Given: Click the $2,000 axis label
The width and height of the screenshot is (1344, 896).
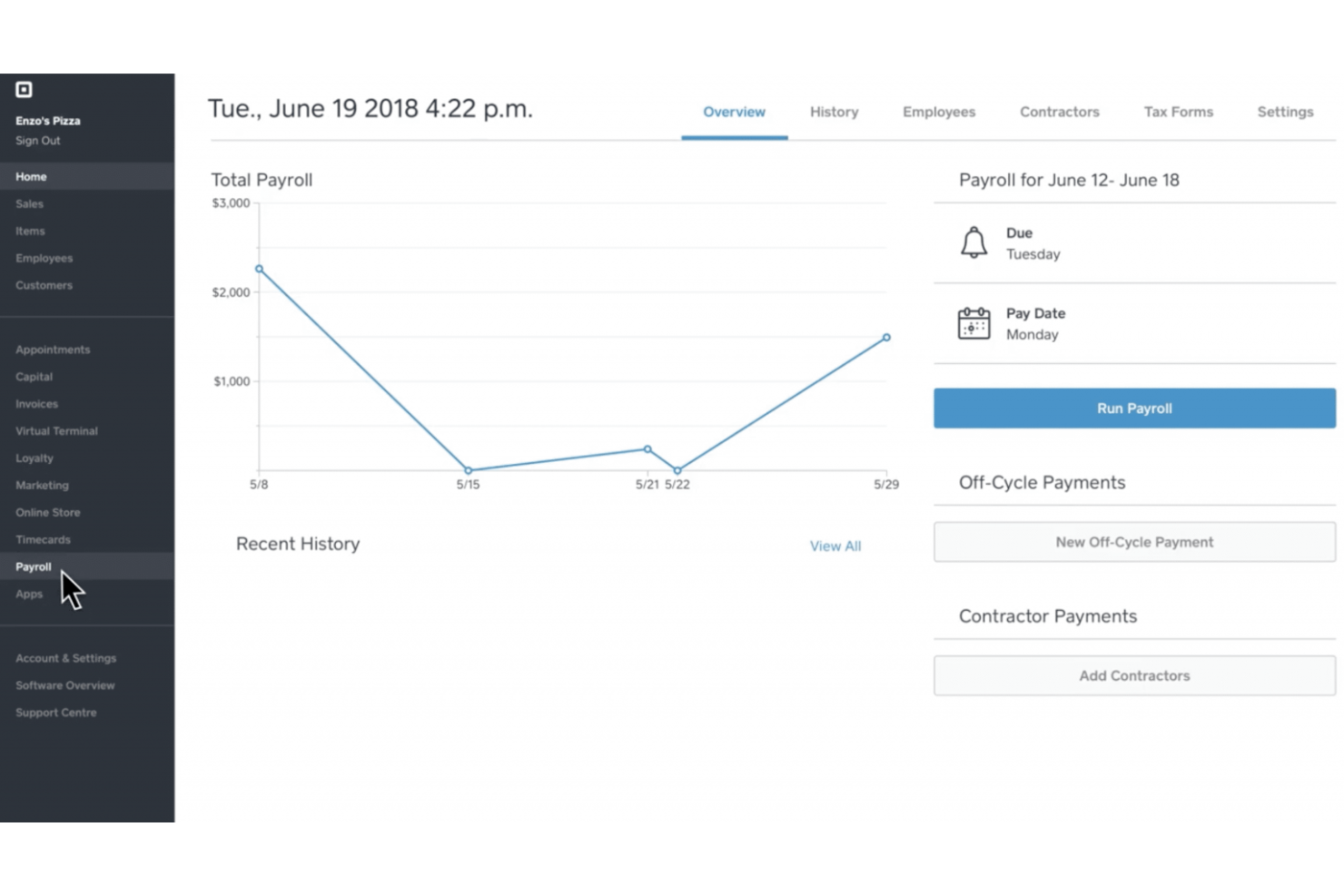Looking at the screenshot, I should click(231, 292).
